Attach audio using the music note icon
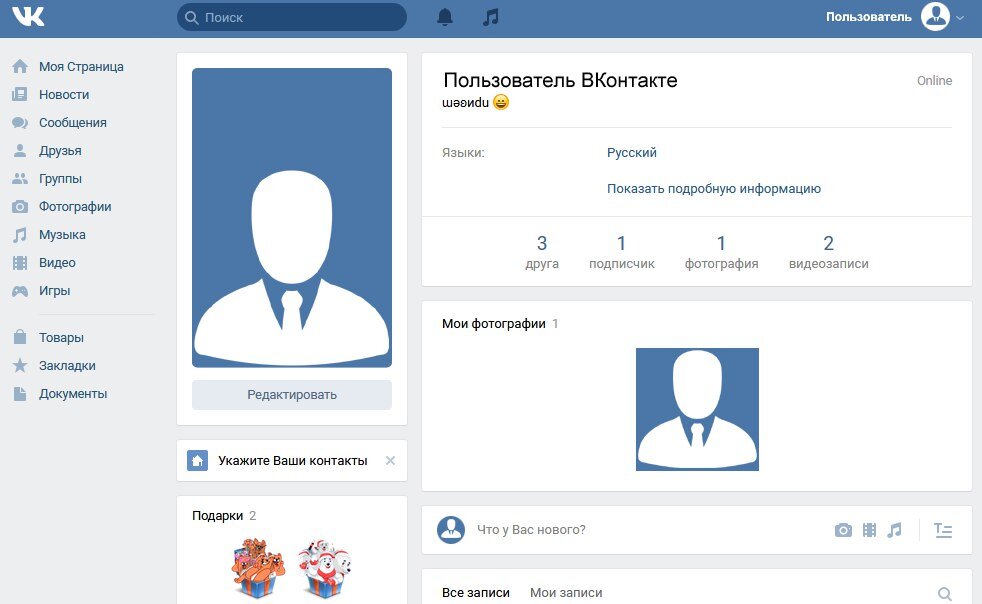The width and height of the screenshot is (982, 604). coord(894,530)
